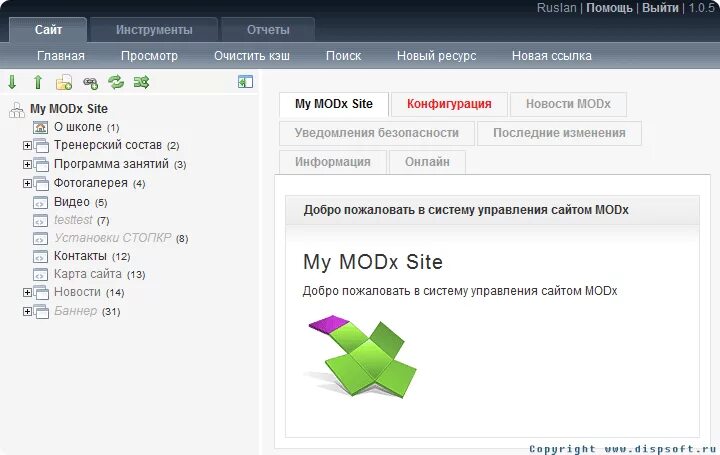720x455 pixels.
Task: Select the My MODx Site dashboard tab
Action: click(x=334, y=104)
